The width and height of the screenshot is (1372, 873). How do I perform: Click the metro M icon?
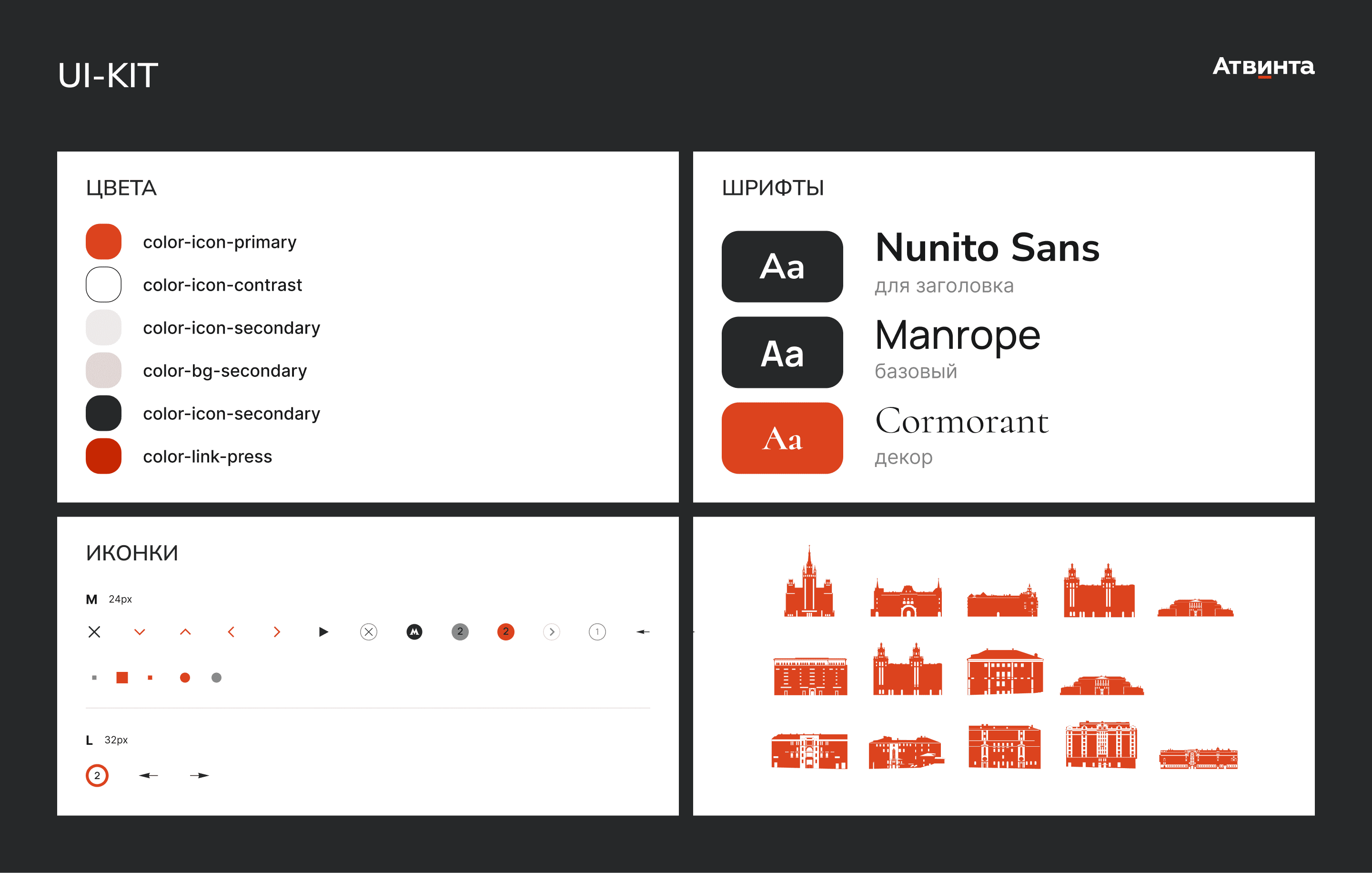tap(414, 631)
